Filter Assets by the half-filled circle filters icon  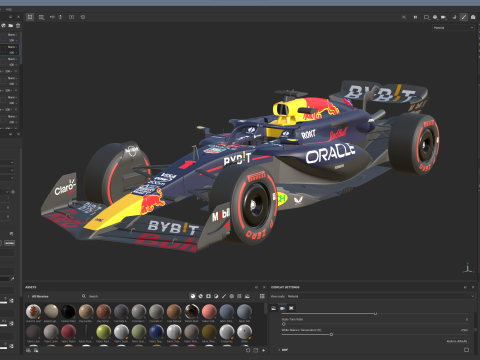216,296
